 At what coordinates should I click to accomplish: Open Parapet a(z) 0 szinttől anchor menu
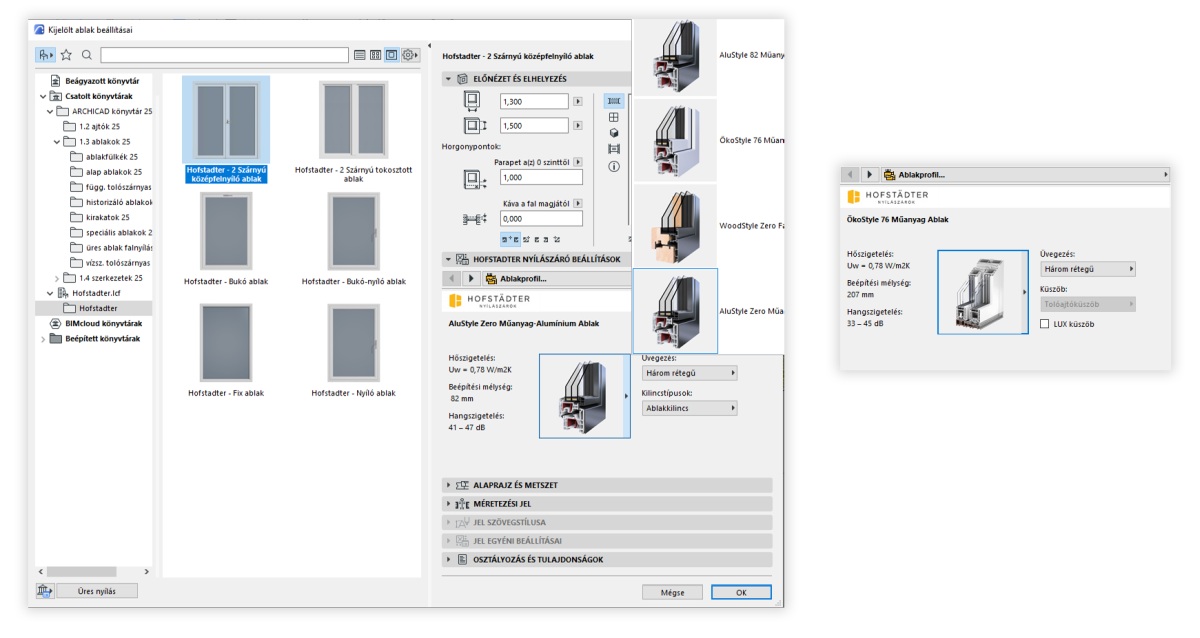[x=576, y=161]
